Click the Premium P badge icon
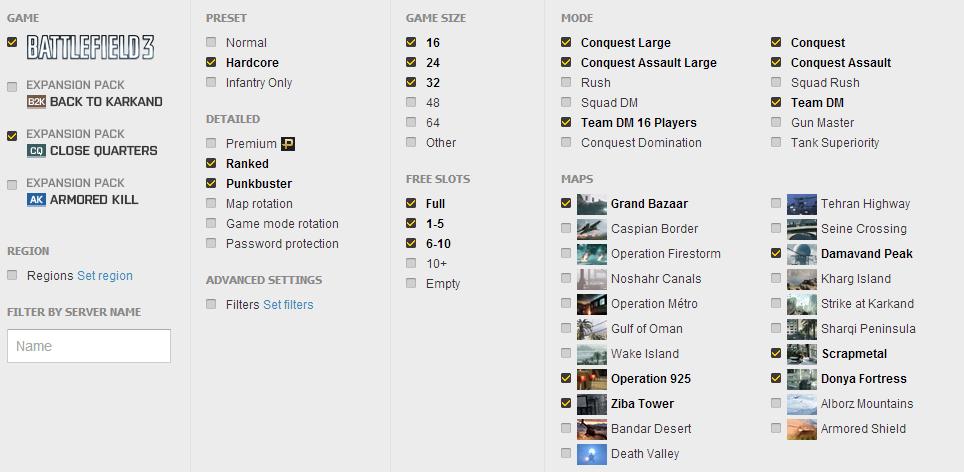Screen dimensions: 964x472 tap(288, 144)
